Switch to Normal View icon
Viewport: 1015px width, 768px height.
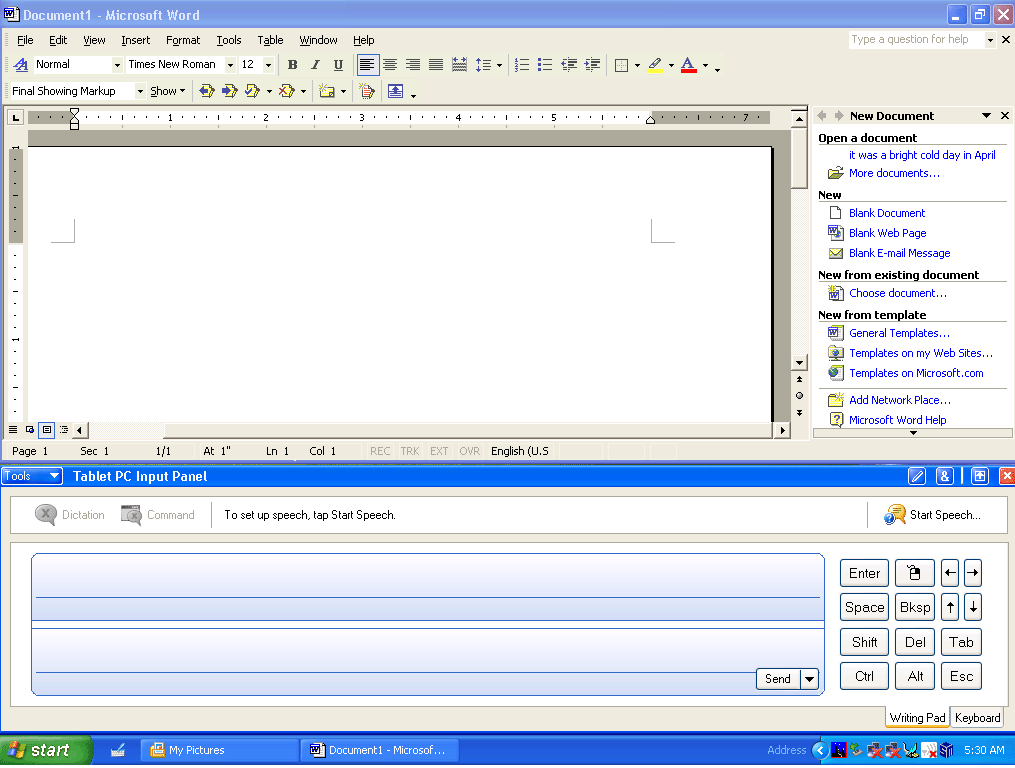tap(13, 430)
